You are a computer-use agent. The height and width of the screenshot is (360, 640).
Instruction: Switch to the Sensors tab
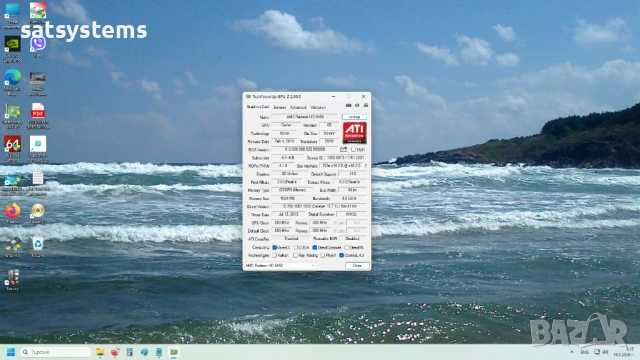click(x=280, y=107)
